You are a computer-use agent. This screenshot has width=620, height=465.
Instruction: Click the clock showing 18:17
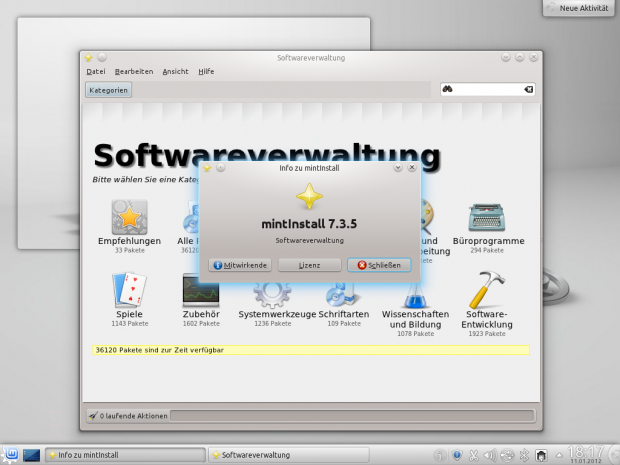[586, 453]
